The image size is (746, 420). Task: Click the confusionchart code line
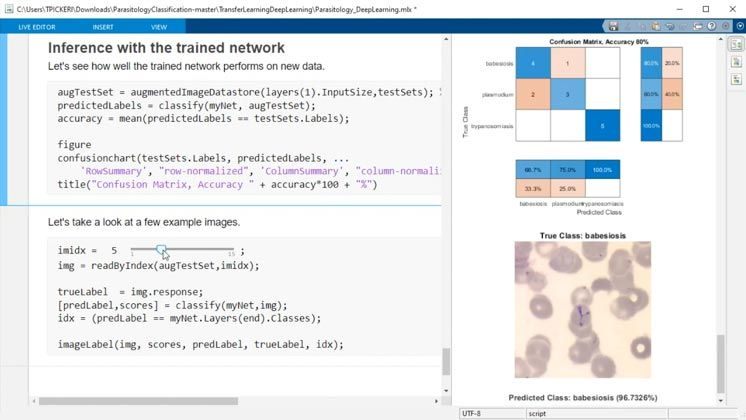coord(203,158)
